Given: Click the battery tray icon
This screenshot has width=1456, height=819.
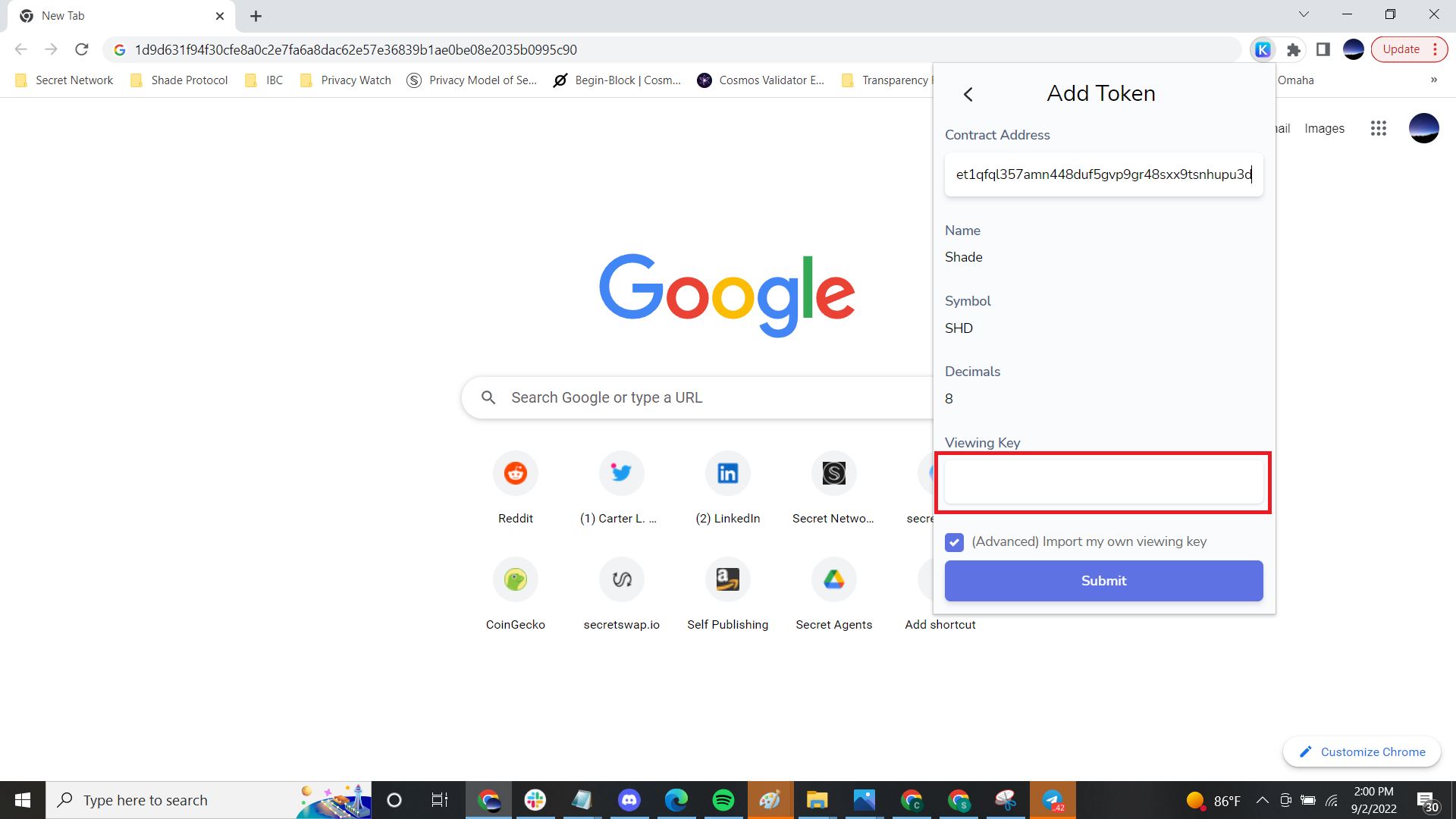Looking at the screenshot, I should [x=1308, y=800].
